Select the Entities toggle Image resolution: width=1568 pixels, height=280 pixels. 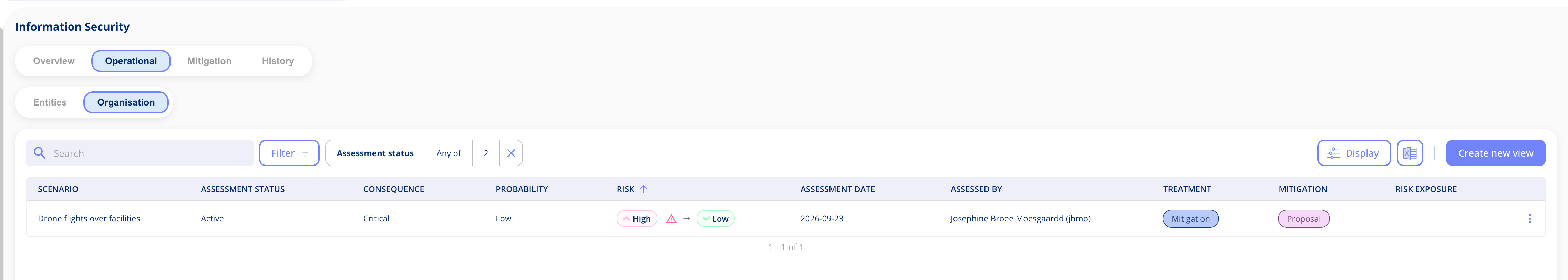tap(50, 102)
